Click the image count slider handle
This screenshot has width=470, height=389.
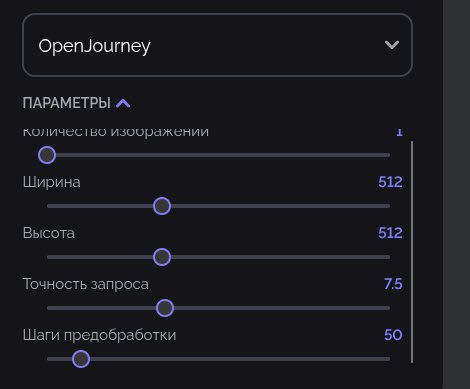47,155
